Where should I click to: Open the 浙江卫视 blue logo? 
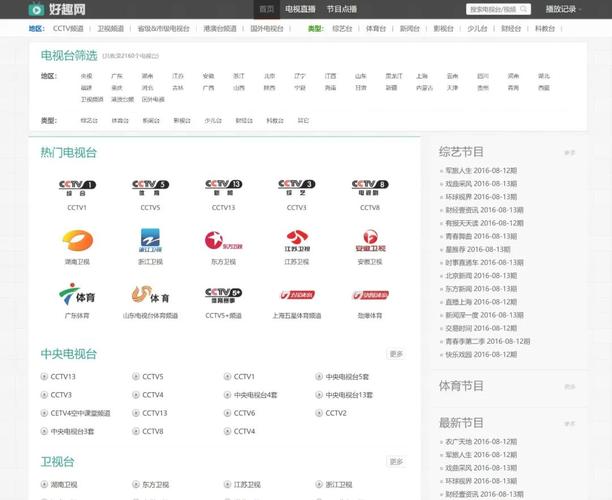(150, 240)
